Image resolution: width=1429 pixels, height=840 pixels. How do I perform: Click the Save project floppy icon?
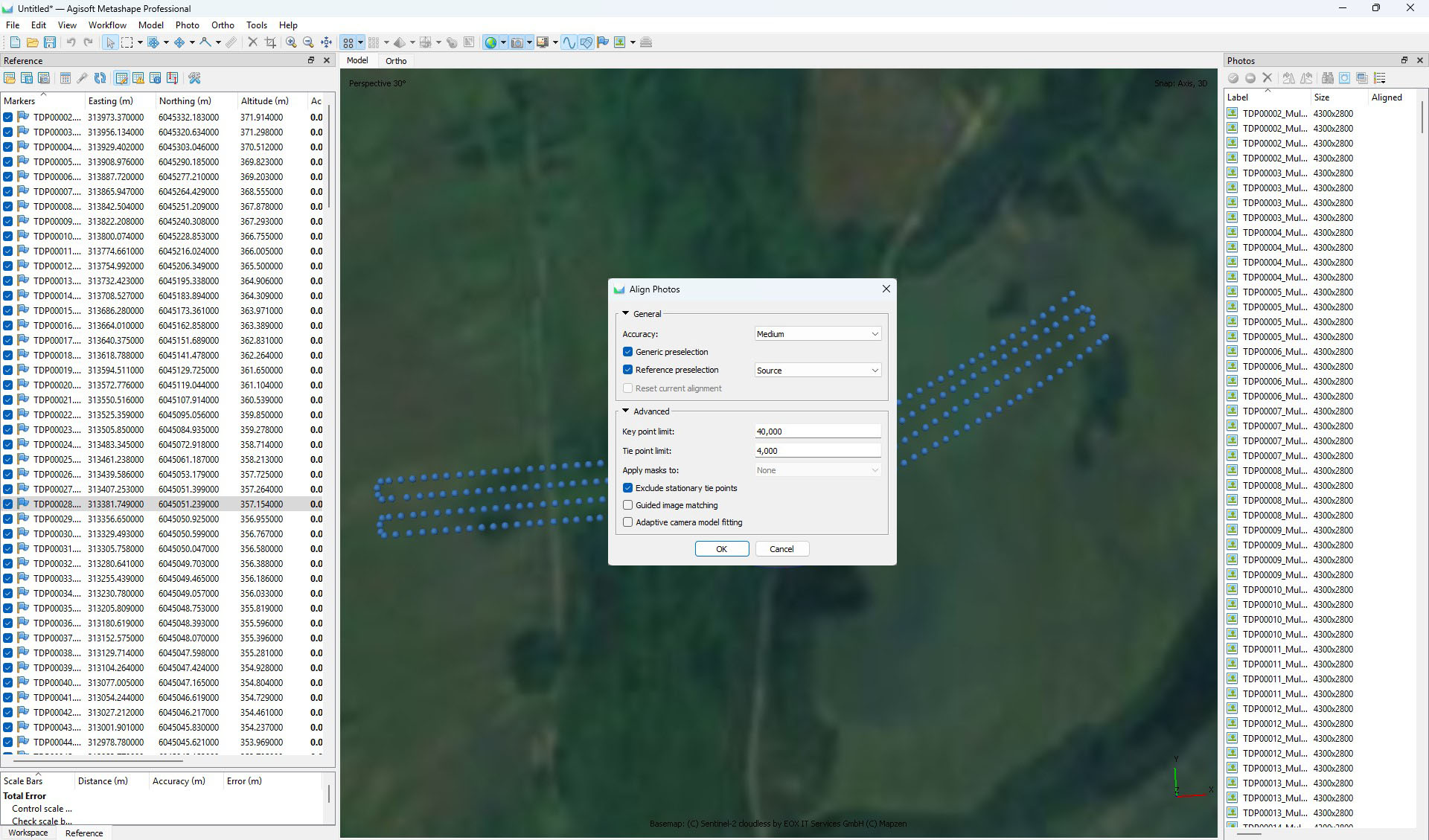point(50,42)
